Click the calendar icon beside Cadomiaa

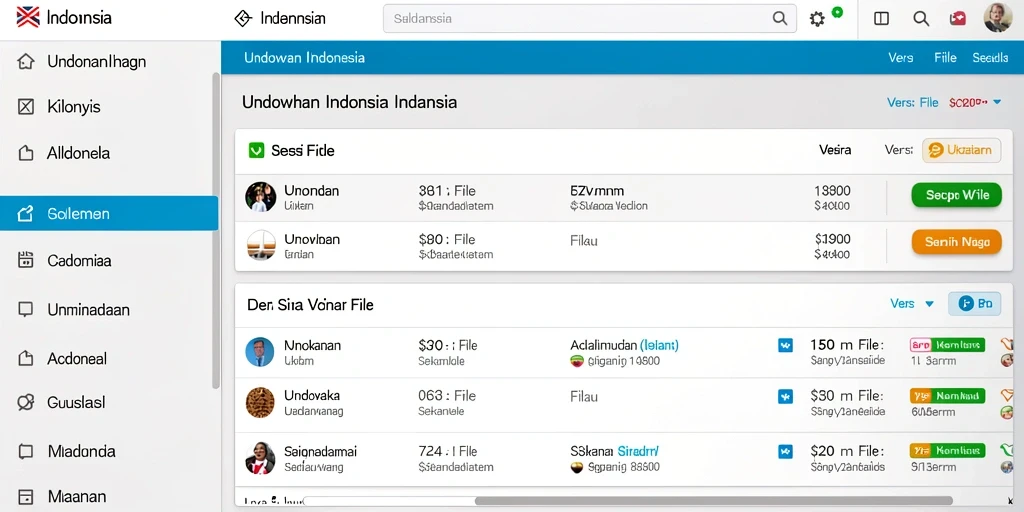[x=25, y=261]
